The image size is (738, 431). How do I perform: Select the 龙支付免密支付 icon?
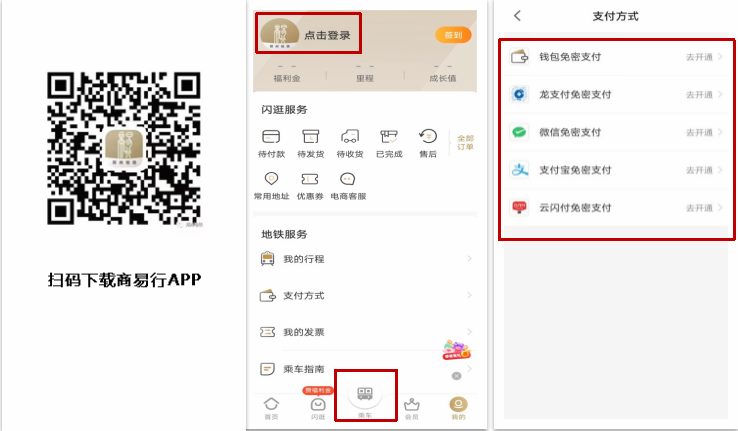(520, 95)
